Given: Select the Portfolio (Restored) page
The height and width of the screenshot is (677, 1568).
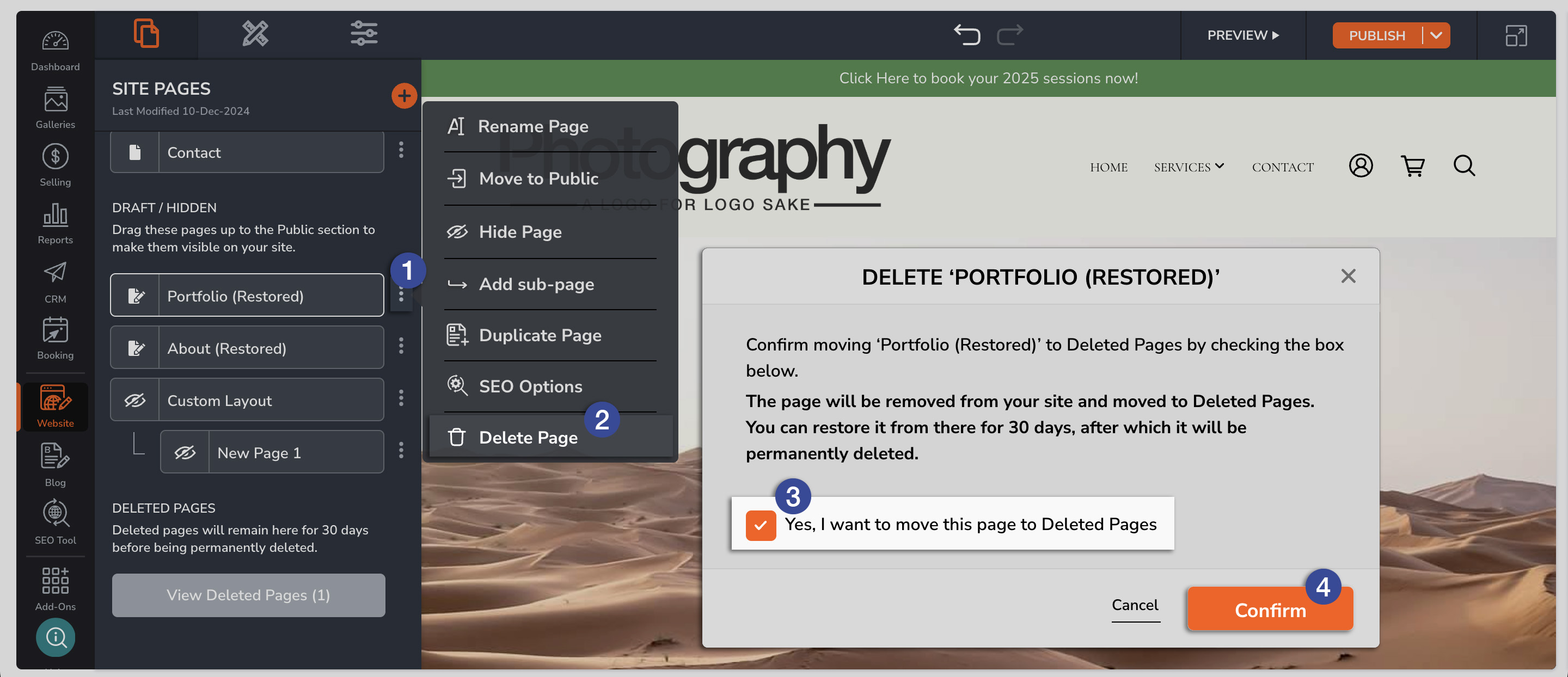Looking at the screenshot, I should [247, 295].
